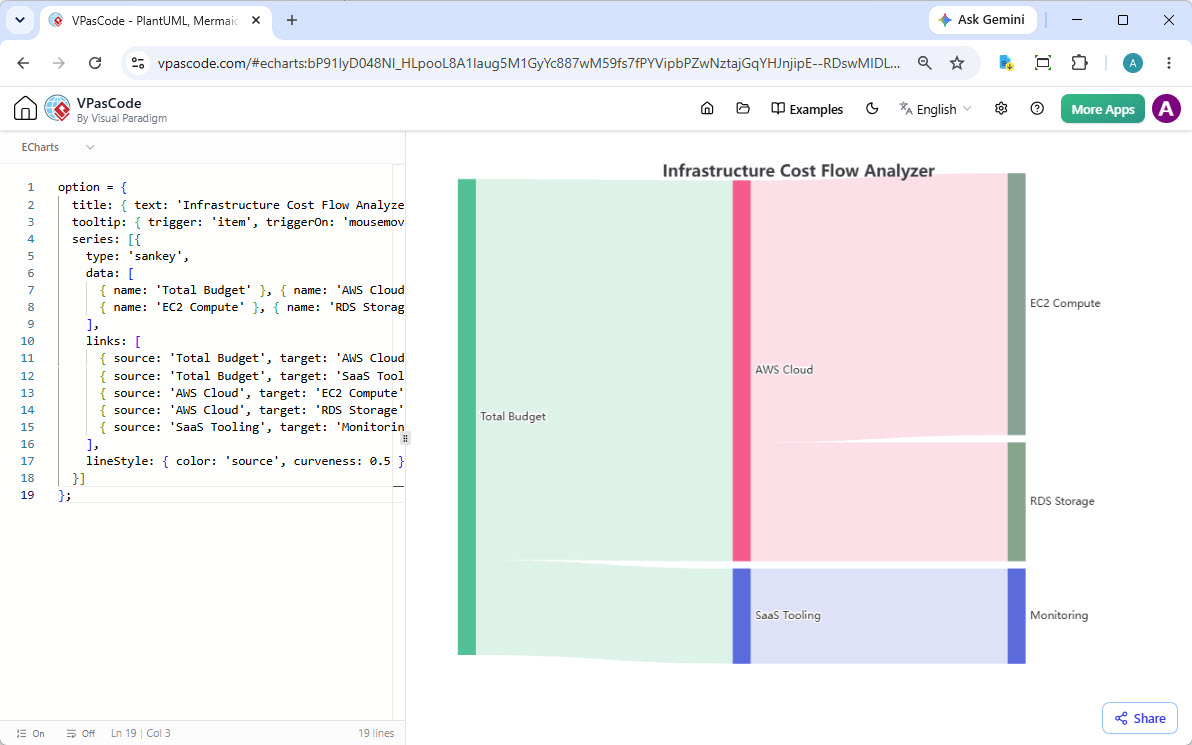Viewport: 1192px width, 745px height.
Task: Go back in browser history
Action: coord(23,63)
